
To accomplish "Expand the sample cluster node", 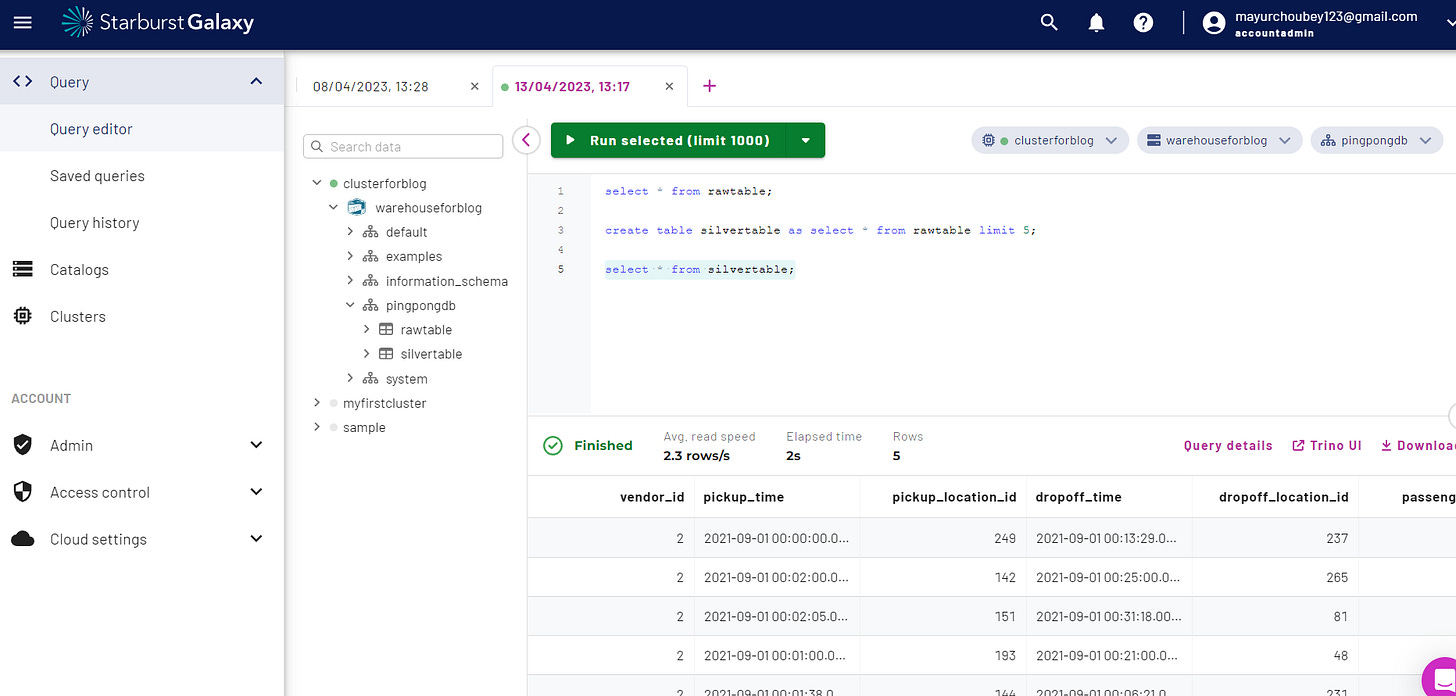I will (x=317, y=427).
